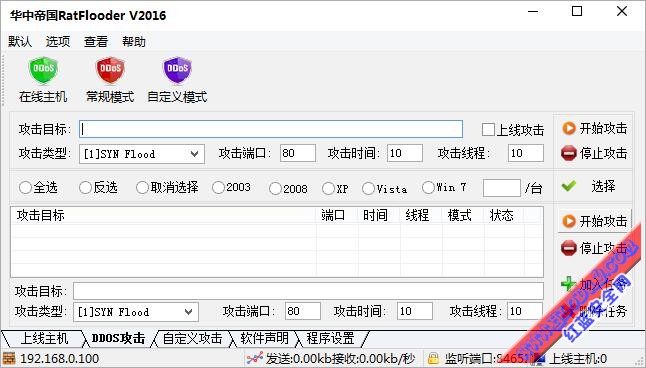Switch to the 程序设置 tab

[x=330, y=339]
